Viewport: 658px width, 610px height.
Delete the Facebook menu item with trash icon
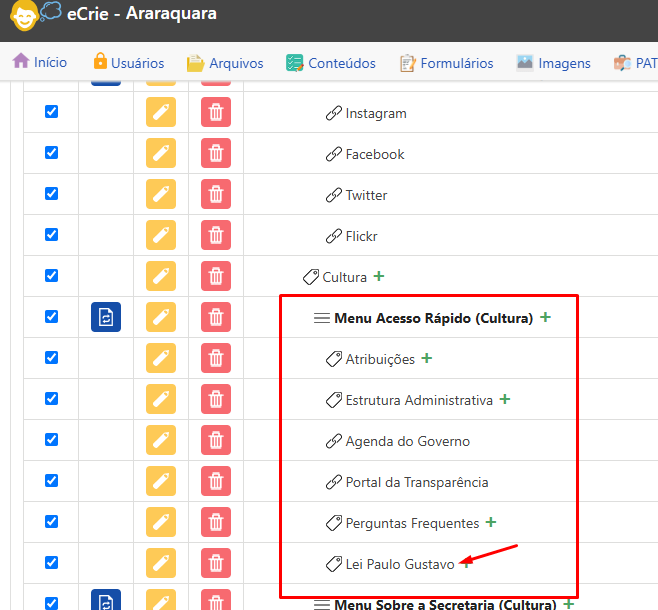[x=215, y=154]
